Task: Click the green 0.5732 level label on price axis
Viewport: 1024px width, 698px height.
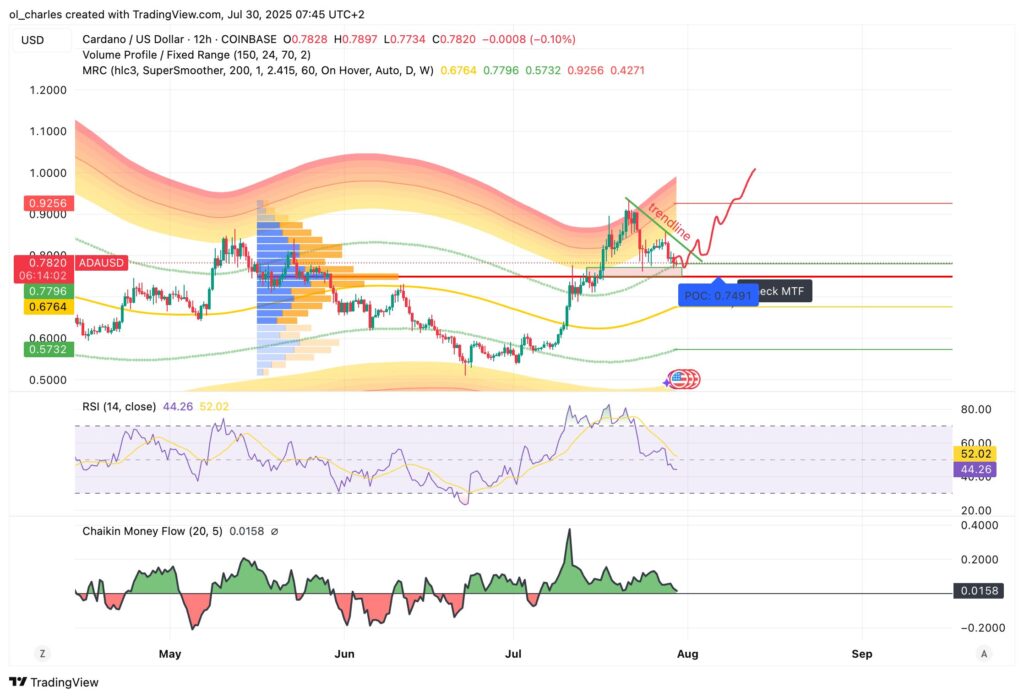Action: [x=47, y=349]
